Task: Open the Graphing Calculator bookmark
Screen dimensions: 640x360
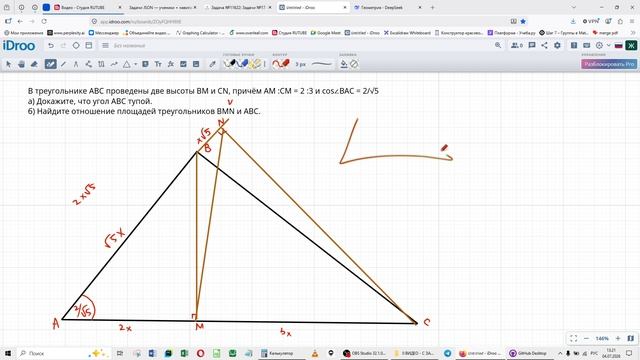Action: [200, 33]
